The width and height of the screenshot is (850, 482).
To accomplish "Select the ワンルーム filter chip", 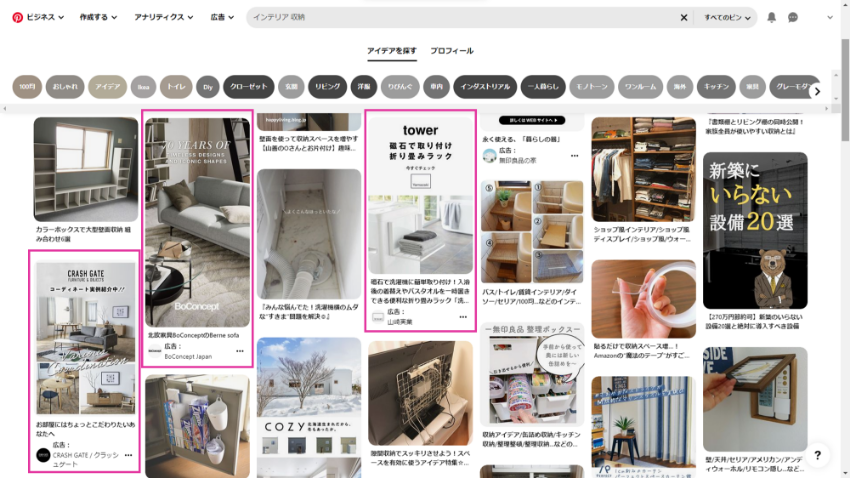I will [640, 87].
